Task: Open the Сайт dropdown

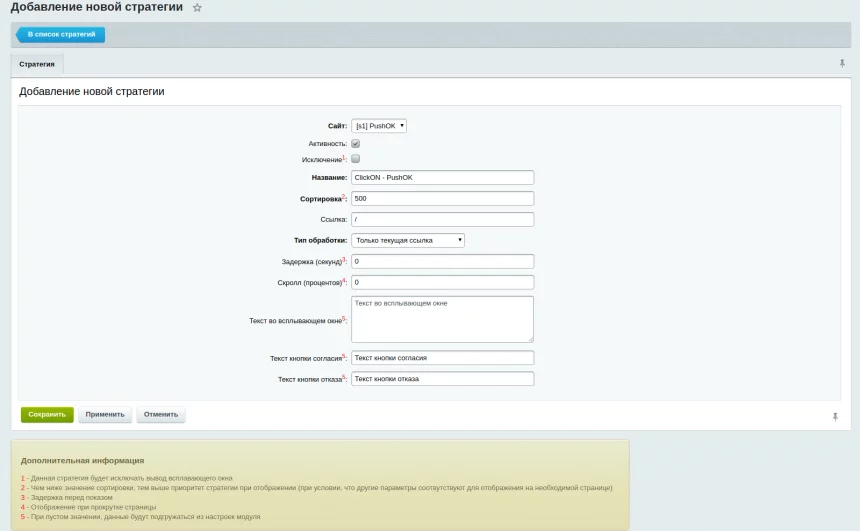Action: pos(379,126)
